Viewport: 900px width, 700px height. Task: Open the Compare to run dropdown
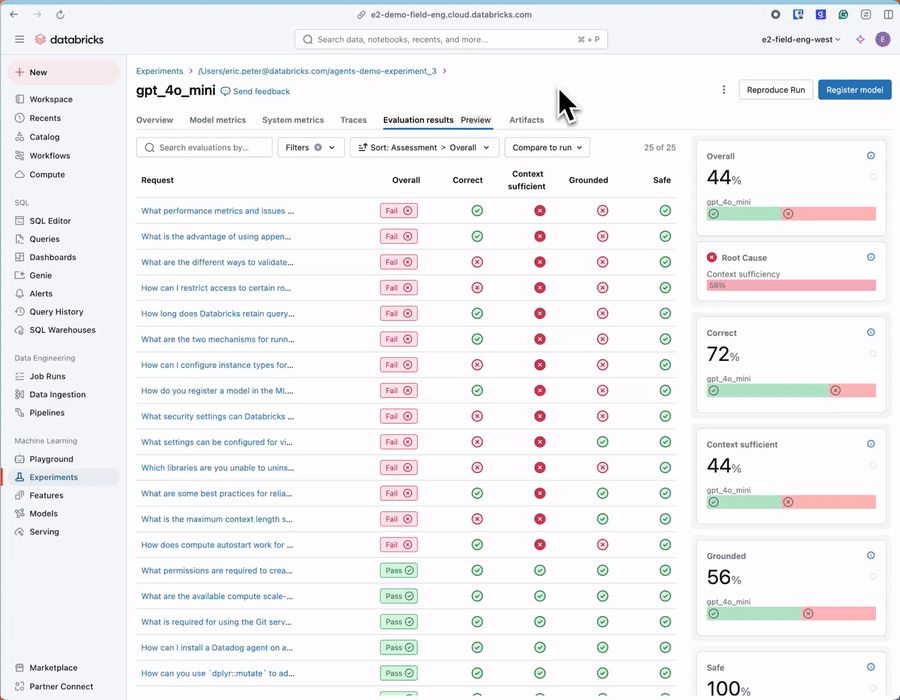coord(547,147)
